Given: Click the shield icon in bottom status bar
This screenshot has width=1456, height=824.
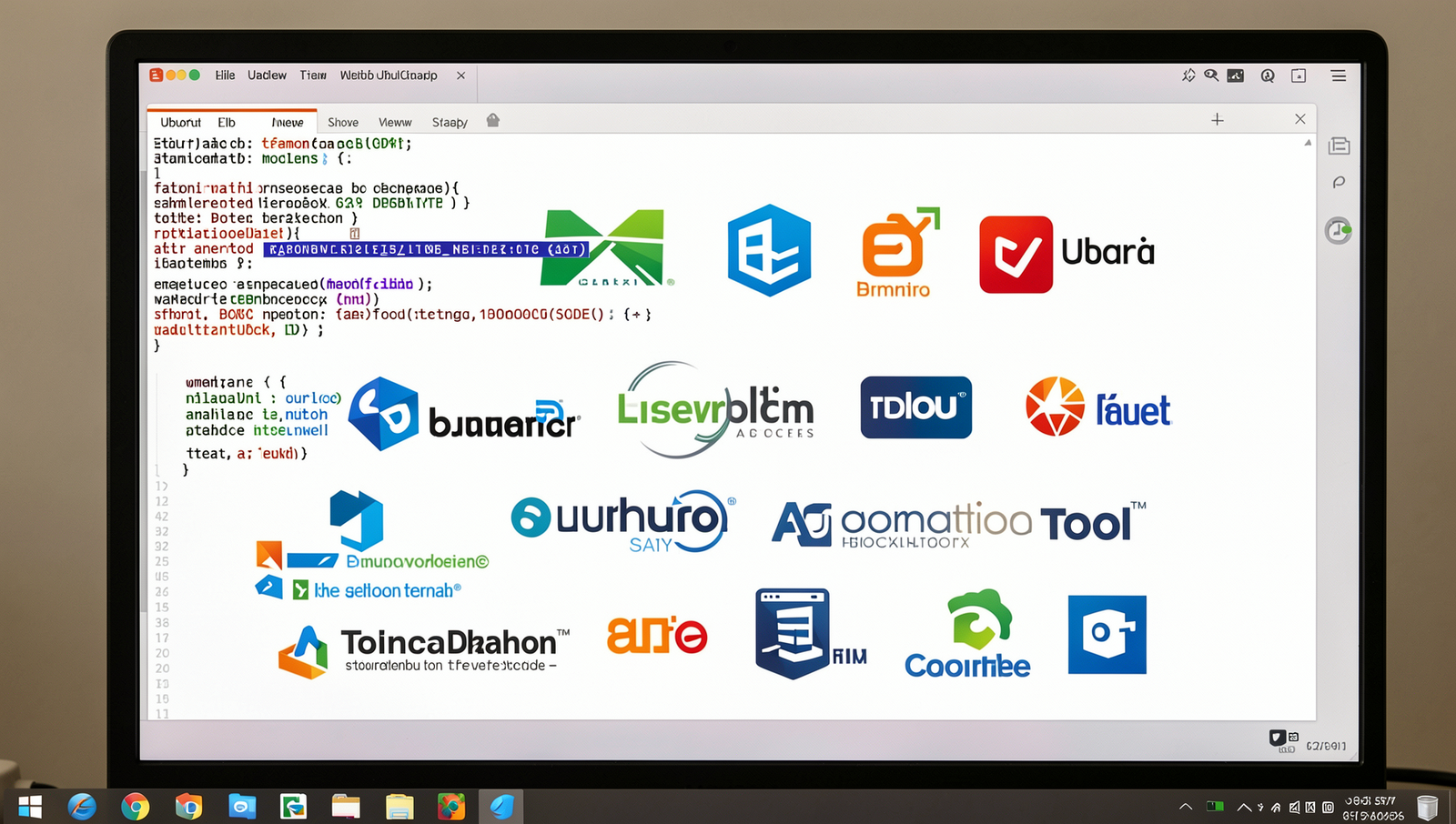Looking at the screenshot, I should [x=1277, y=738].
